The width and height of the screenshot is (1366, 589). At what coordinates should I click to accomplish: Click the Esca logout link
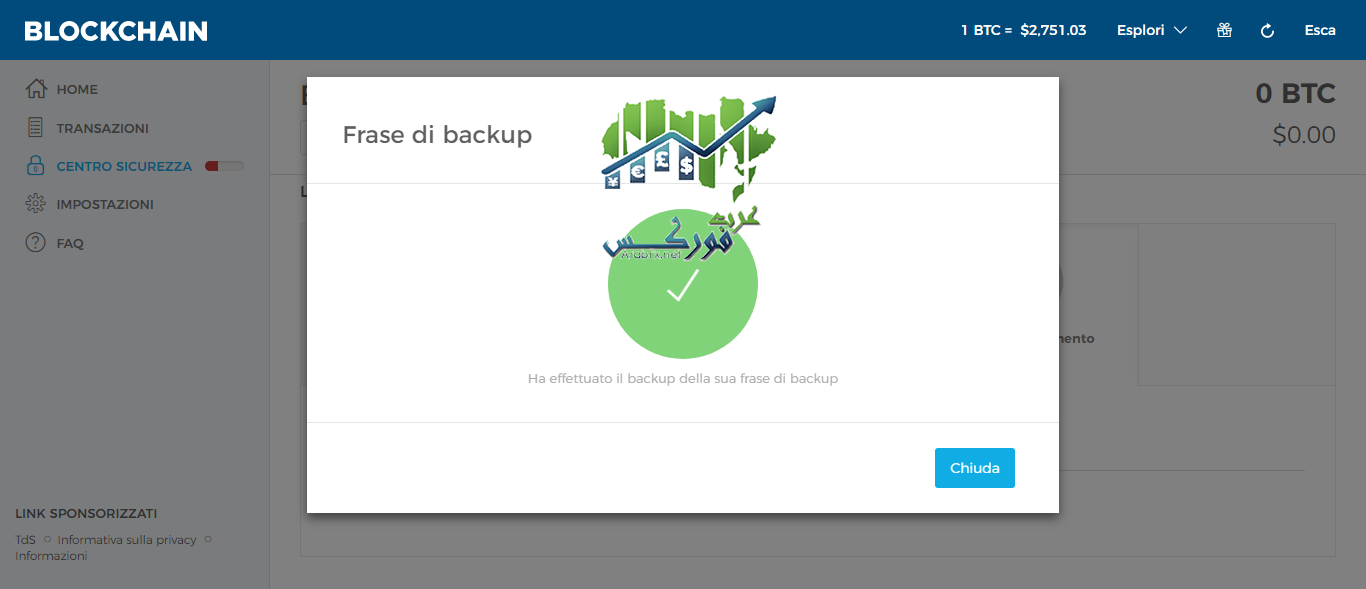[1320, 30]
